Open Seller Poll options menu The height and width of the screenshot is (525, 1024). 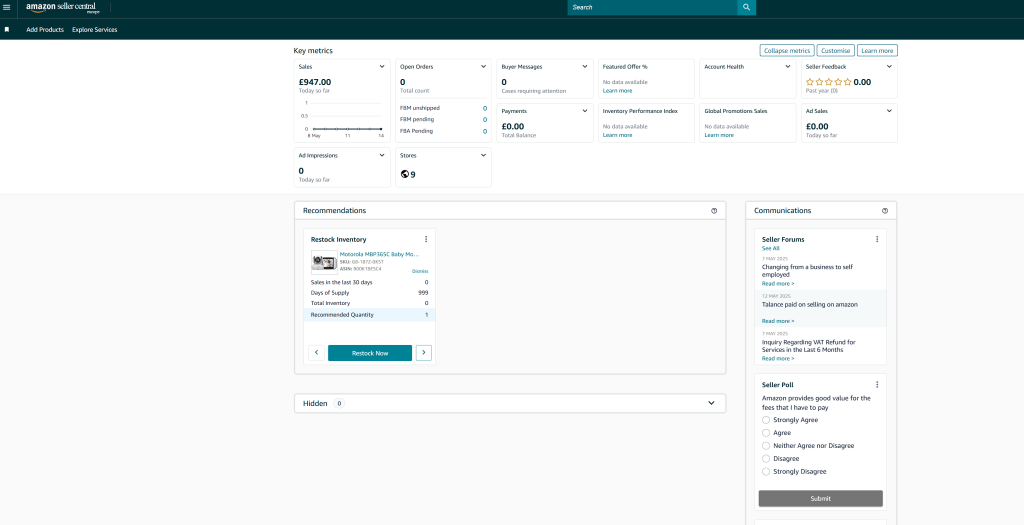tap(877, 385)
